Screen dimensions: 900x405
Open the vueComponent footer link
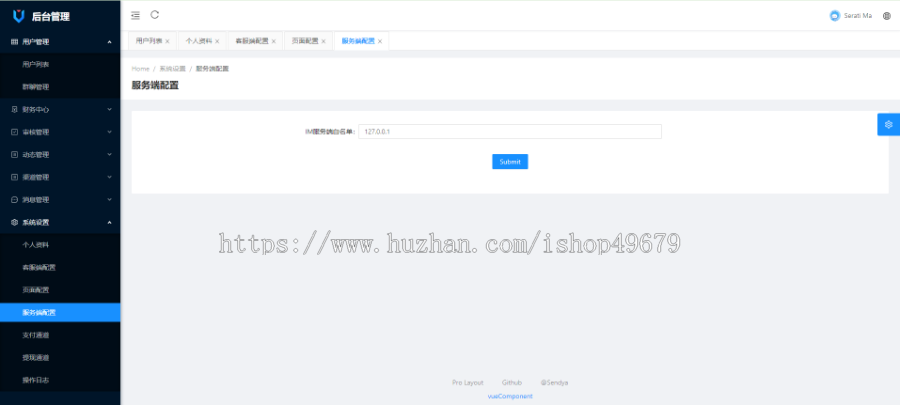click(x=510, y=396)
